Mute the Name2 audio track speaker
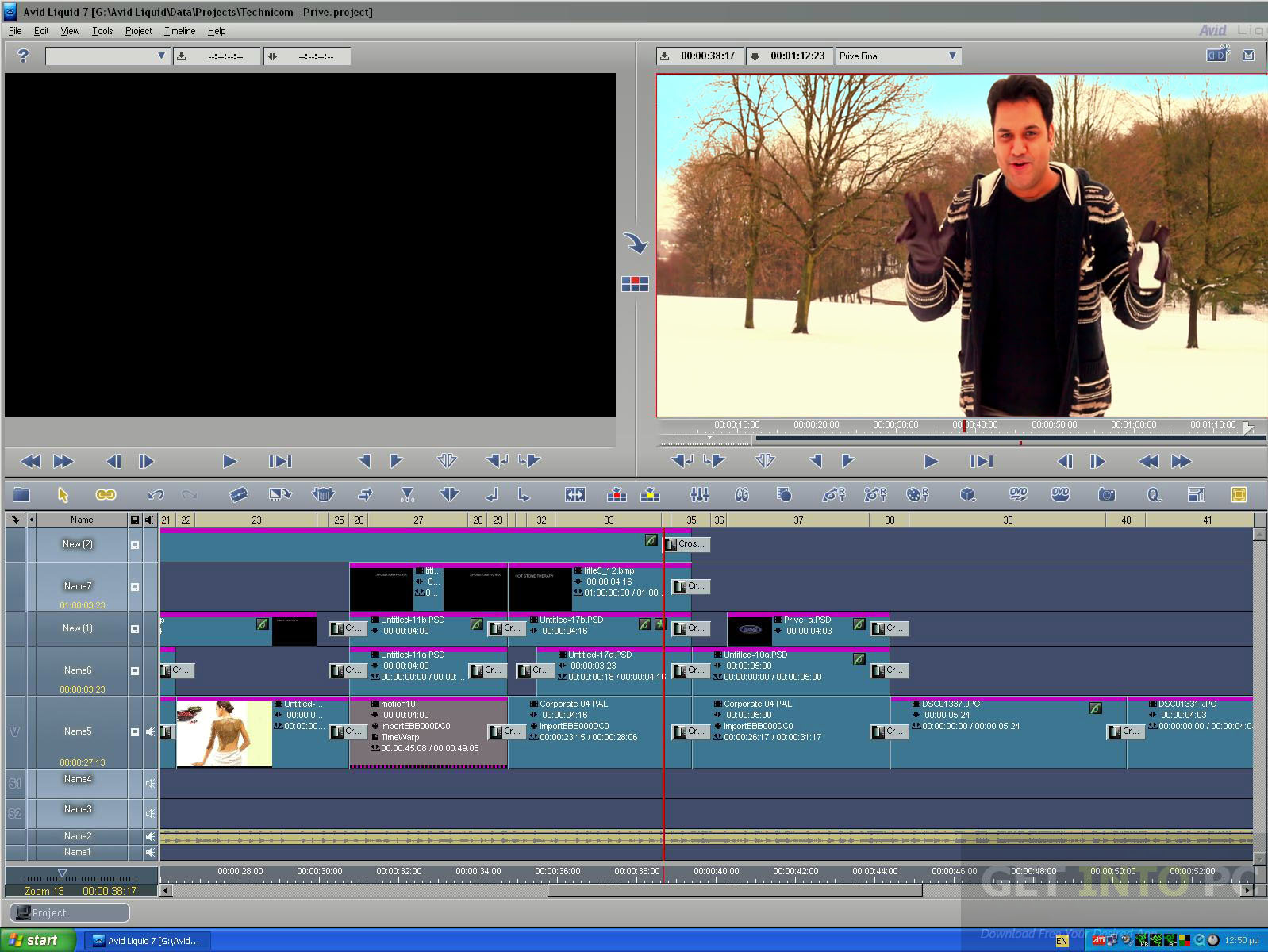Viewport: 1268px width, 952px height. (x=150, y=836)
